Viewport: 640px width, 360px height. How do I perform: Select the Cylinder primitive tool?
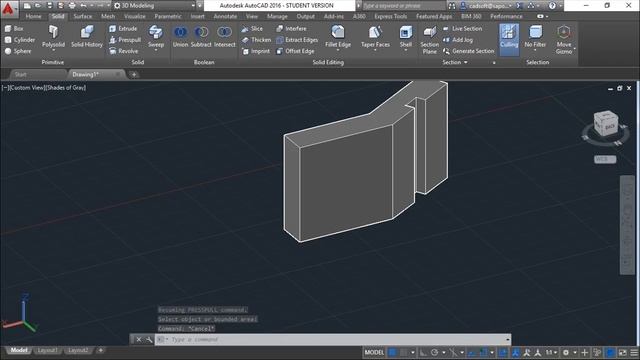20,40
